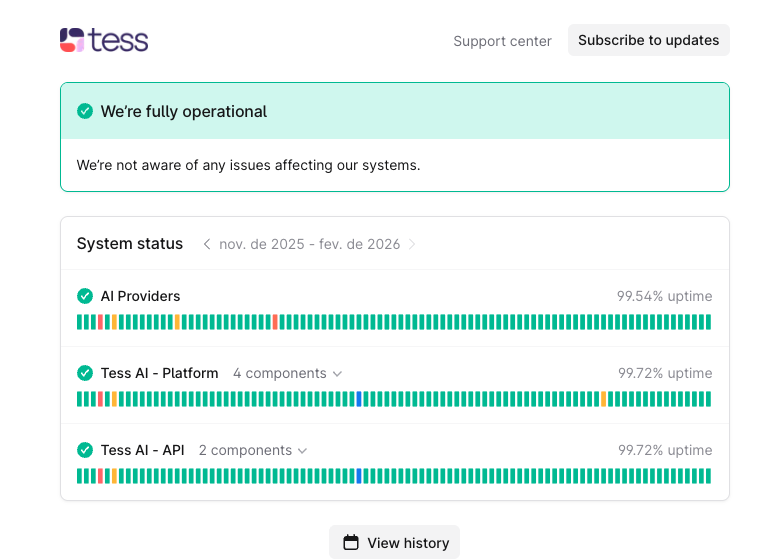This screenshot has width=784, height=560.
Task: Go to previous date range chevron
Action: 206,244
